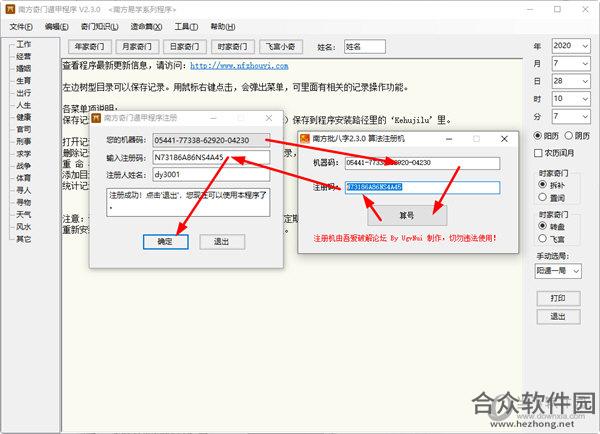Select the 健康 tree item

[24, 117]
